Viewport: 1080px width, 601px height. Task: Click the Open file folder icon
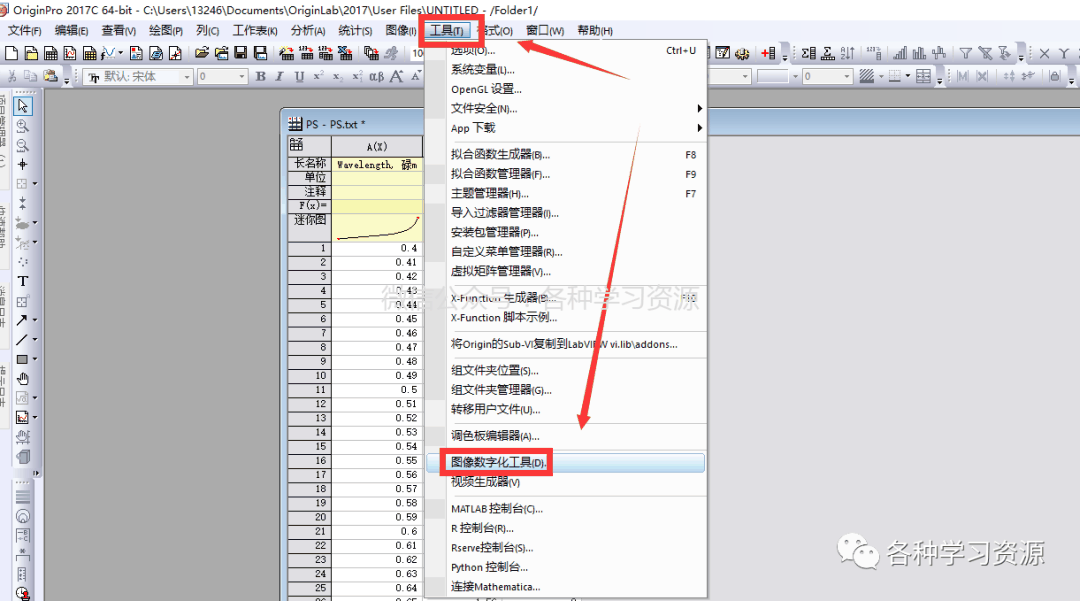(x=202, y=53)
